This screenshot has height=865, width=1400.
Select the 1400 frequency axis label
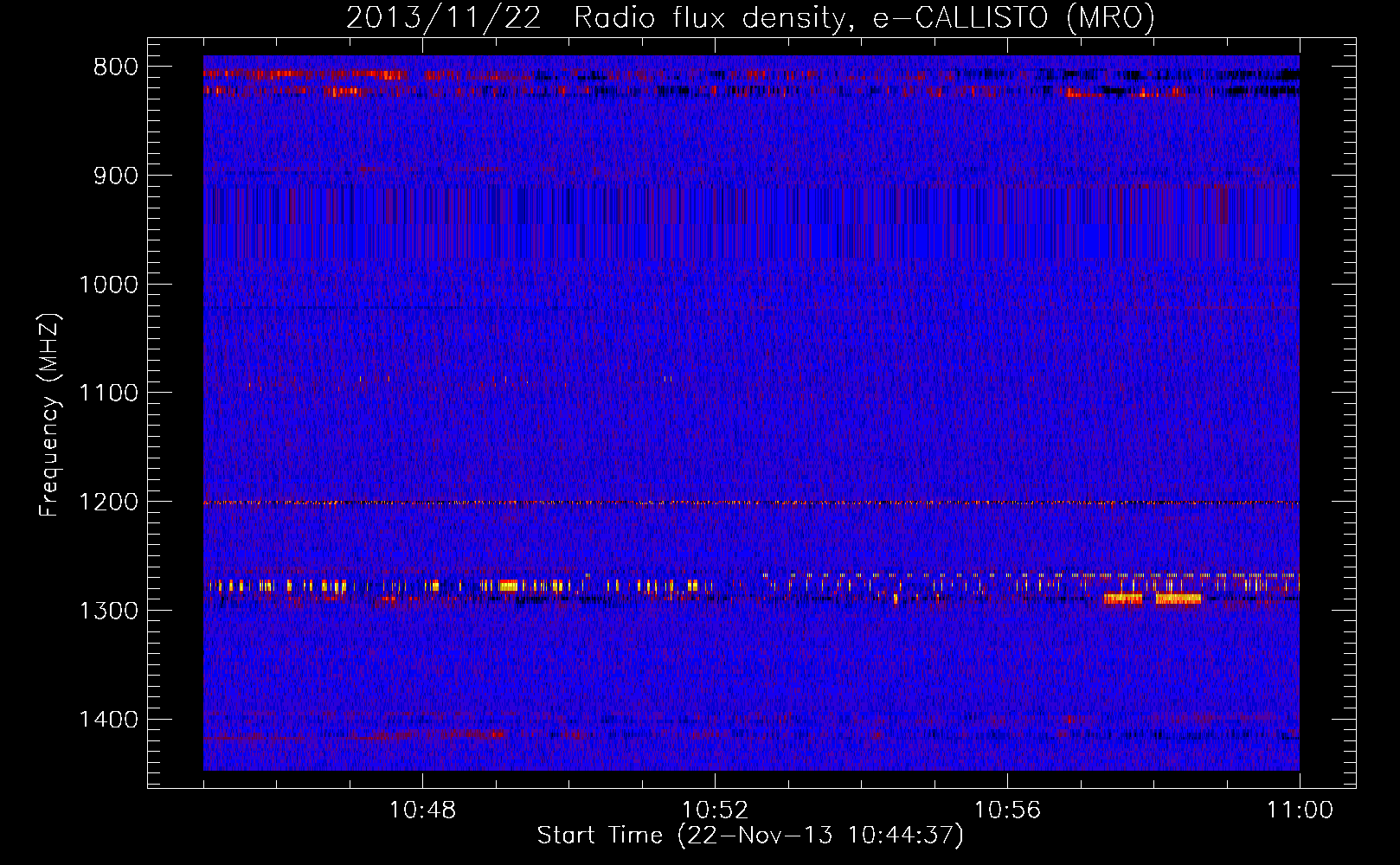coord(109,720)
